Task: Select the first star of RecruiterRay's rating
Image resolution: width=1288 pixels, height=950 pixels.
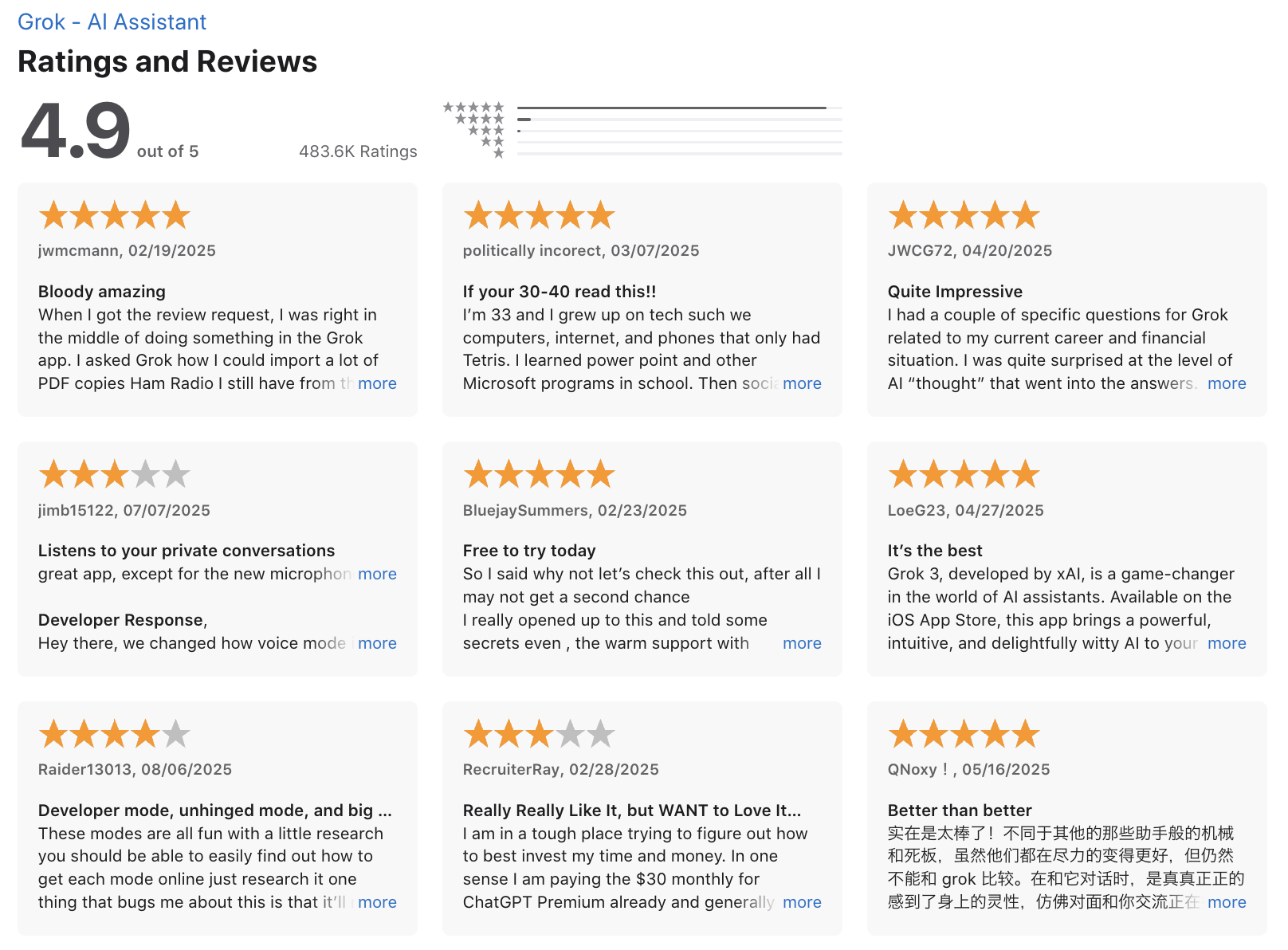Action: [477, 733]
